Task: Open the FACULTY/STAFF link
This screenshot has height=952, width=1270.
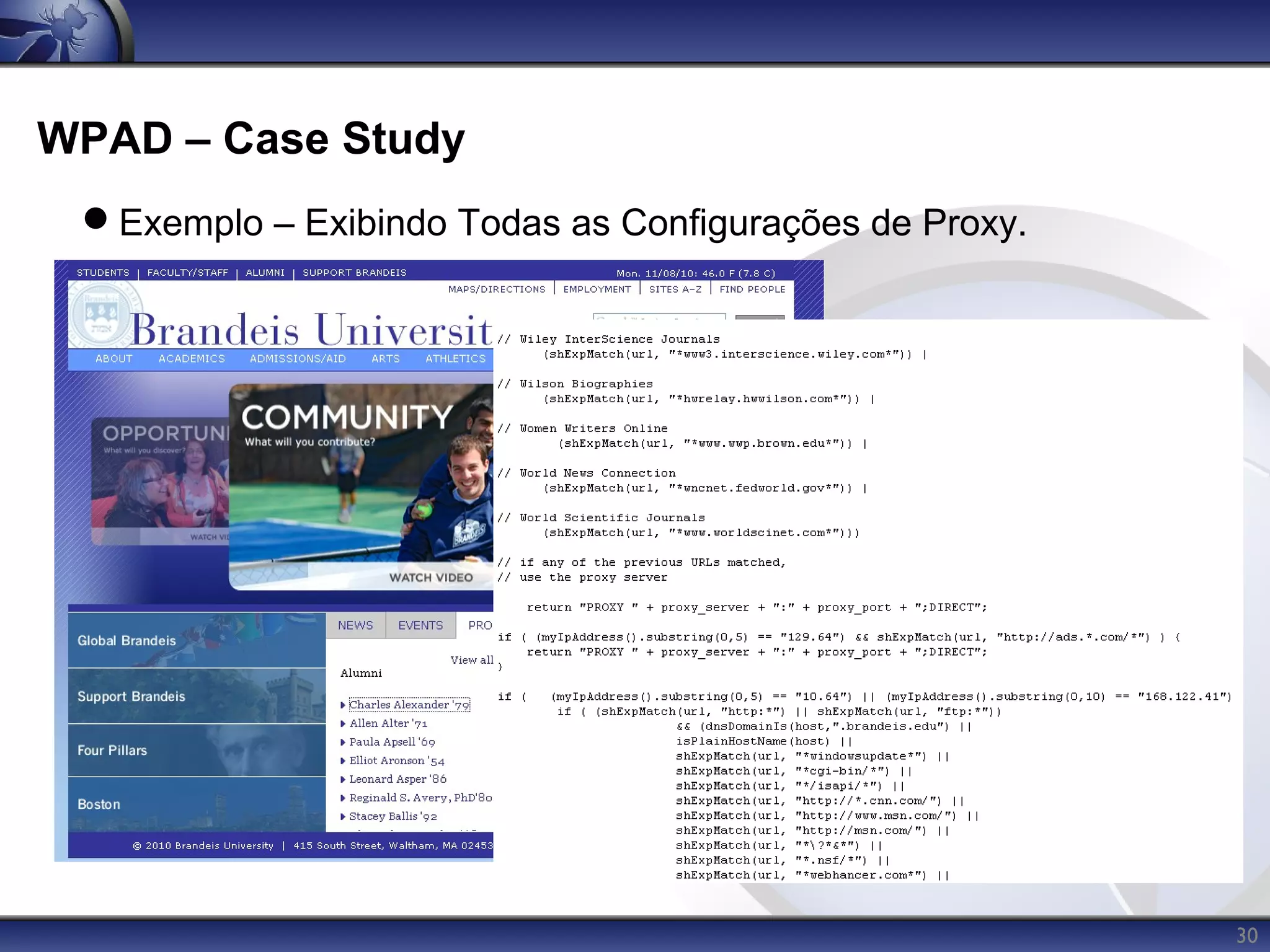Action: click(188, 273)
